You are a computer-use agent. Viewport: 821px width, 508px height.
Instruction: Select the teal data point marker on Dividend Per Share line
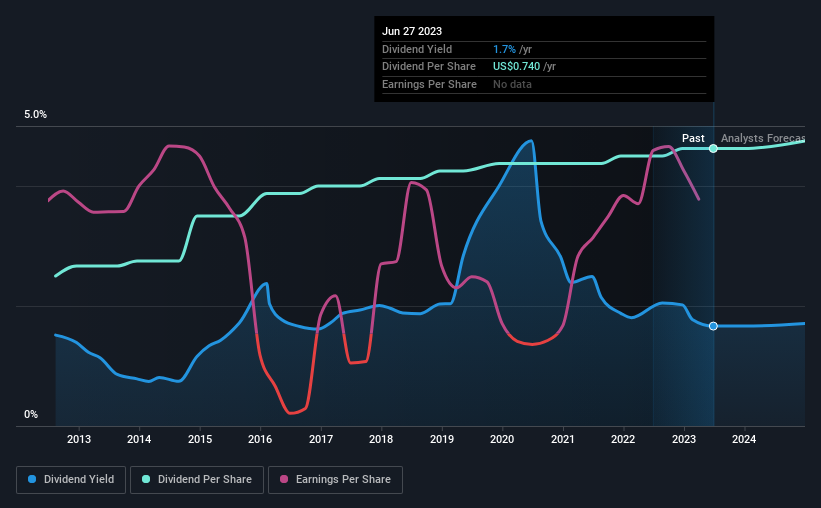pos(713,149)
